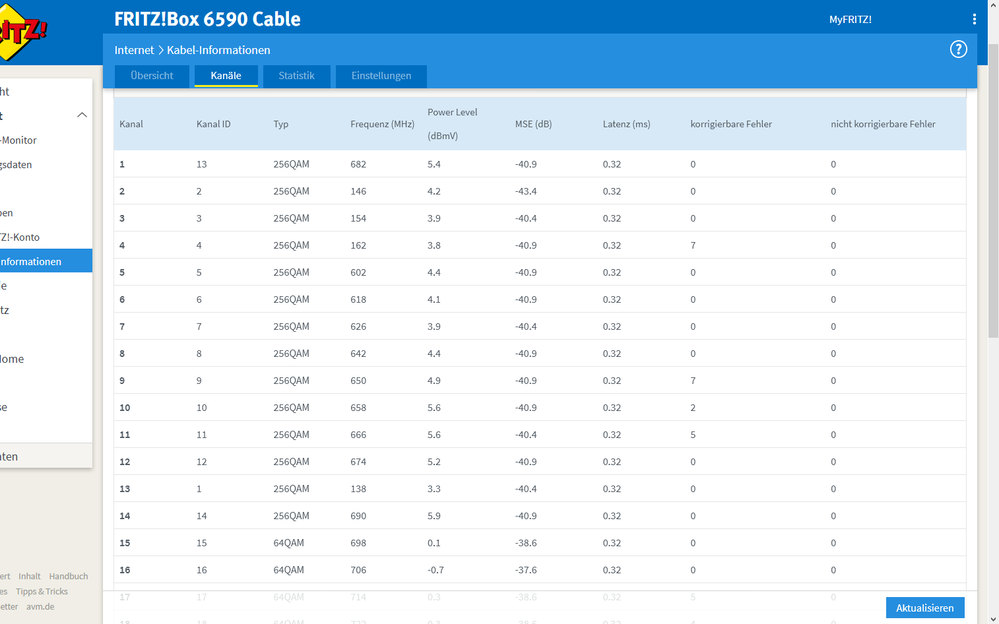This screenshot has width=999, height=624.
Task: Click the Internet breadcrumb link
Action: tap(134, 50)
